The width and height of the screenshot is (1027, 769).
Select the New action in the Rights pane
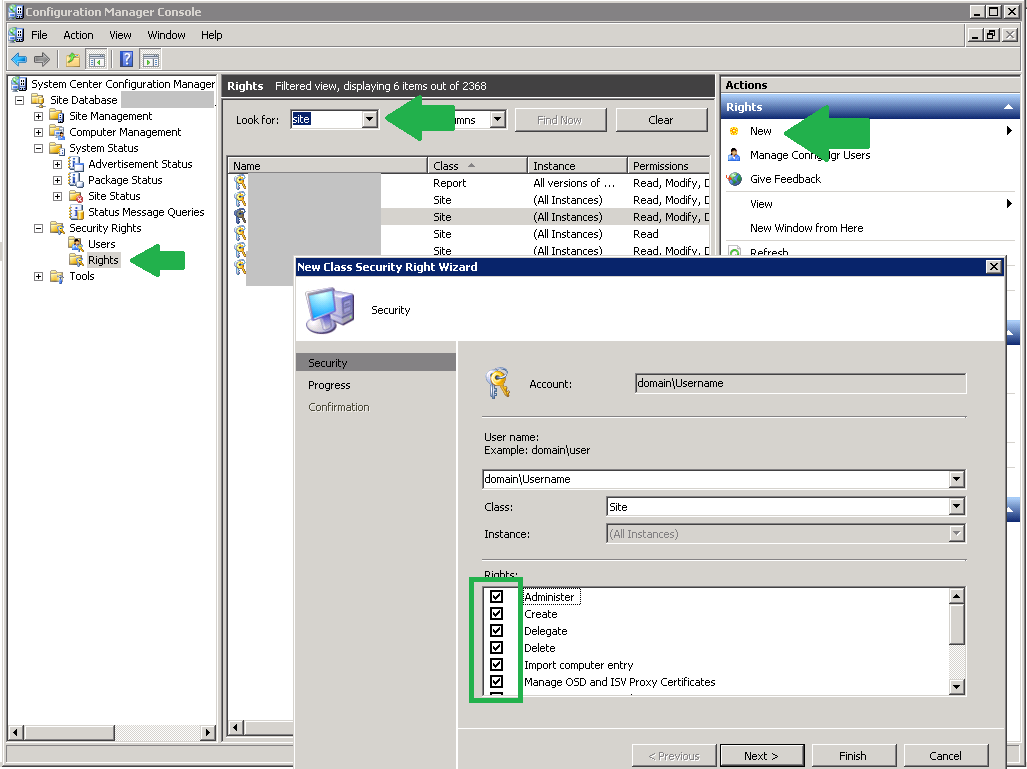[x=759, y=130]
